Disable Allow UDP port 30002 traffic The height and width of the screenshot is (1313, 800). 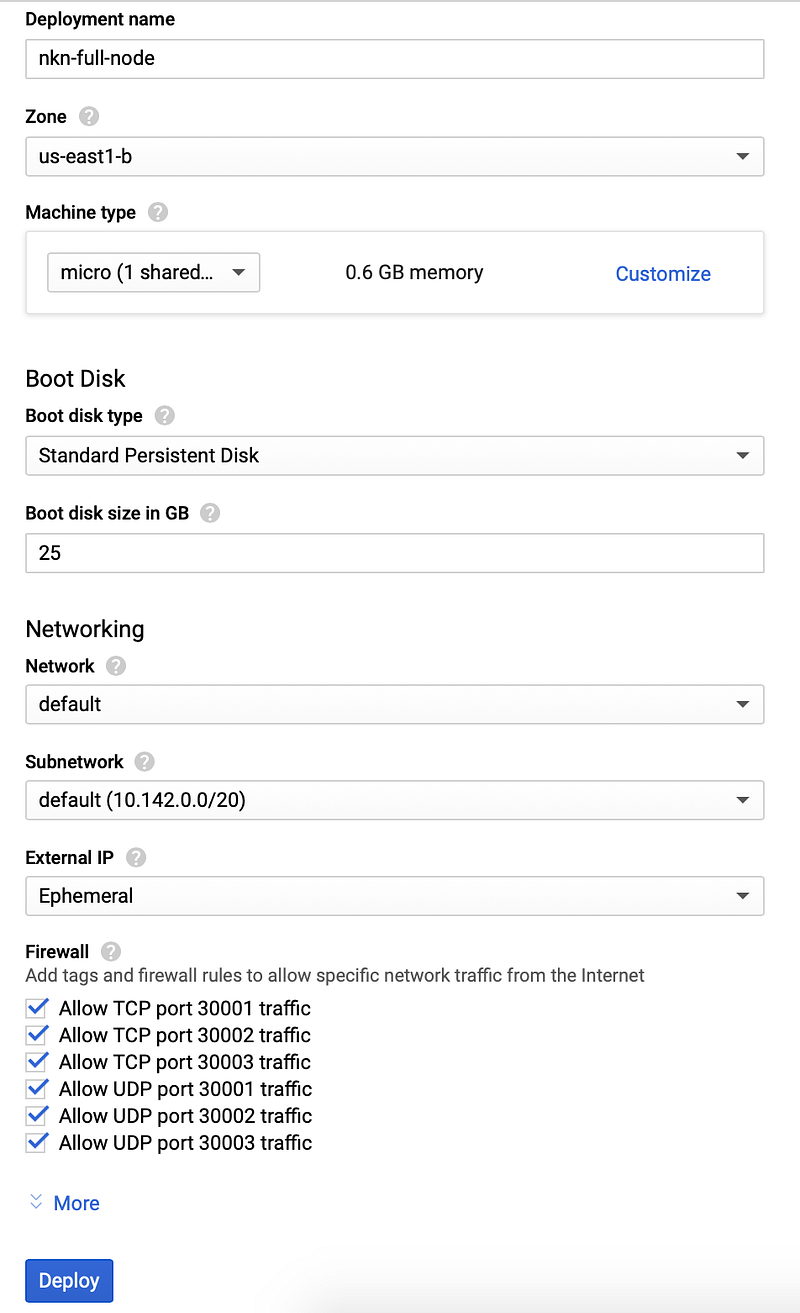pos(38,1116)
